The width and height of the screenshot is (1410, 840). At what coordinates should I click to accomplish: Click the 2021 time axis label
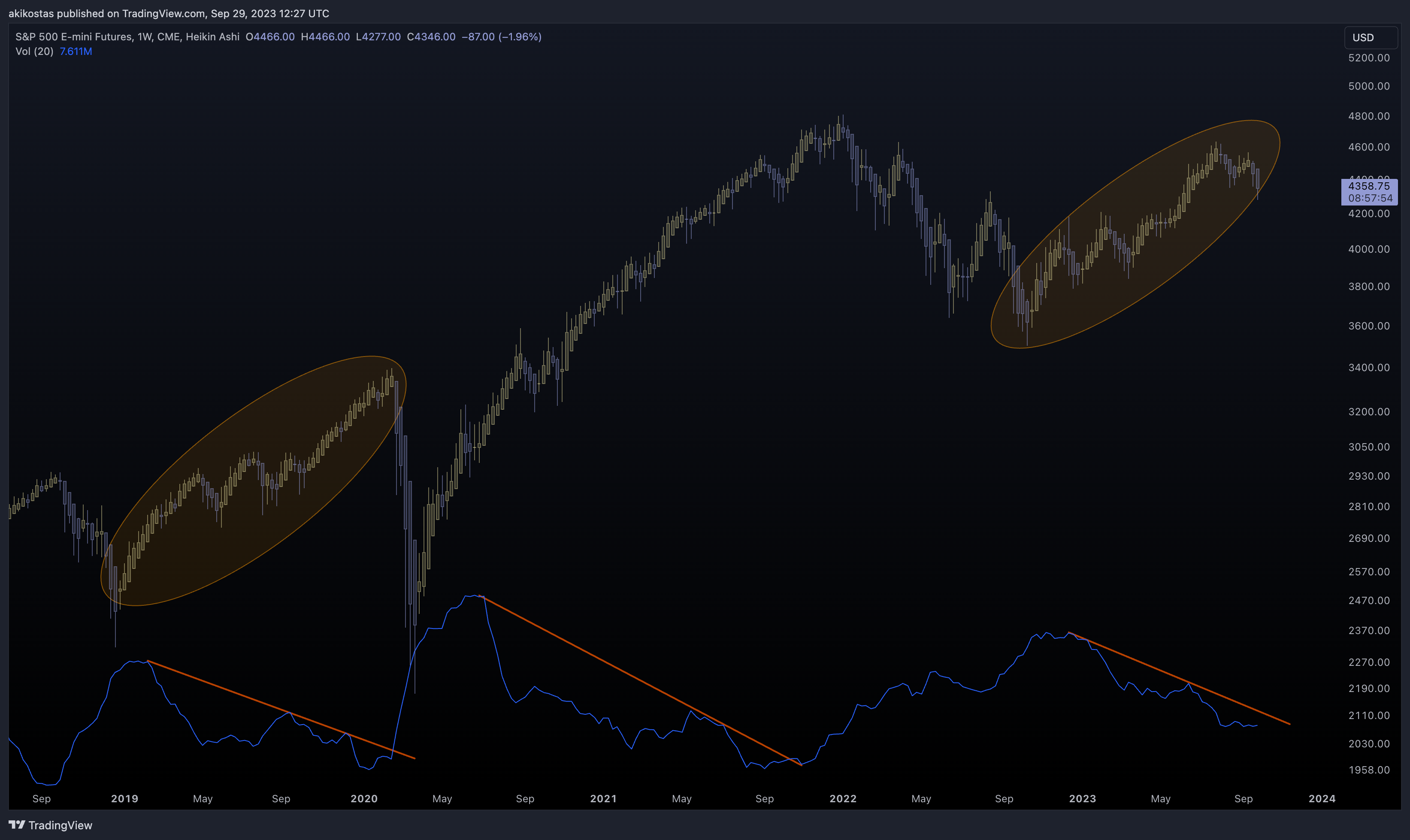(603, 799)
